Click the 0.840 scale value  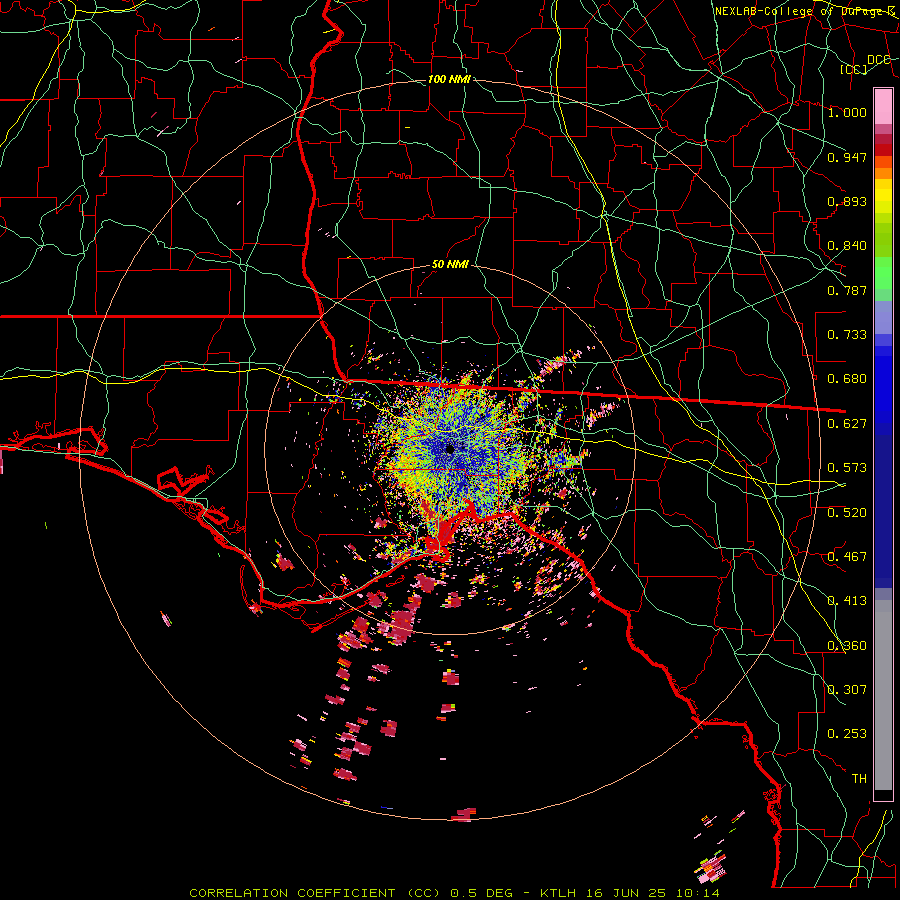(x=847, y=246)
